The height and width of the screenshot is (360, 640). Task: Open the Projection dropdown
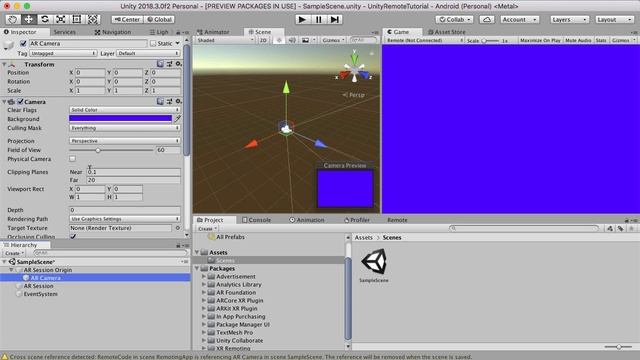pyautogui.click(x=125, y=141)
